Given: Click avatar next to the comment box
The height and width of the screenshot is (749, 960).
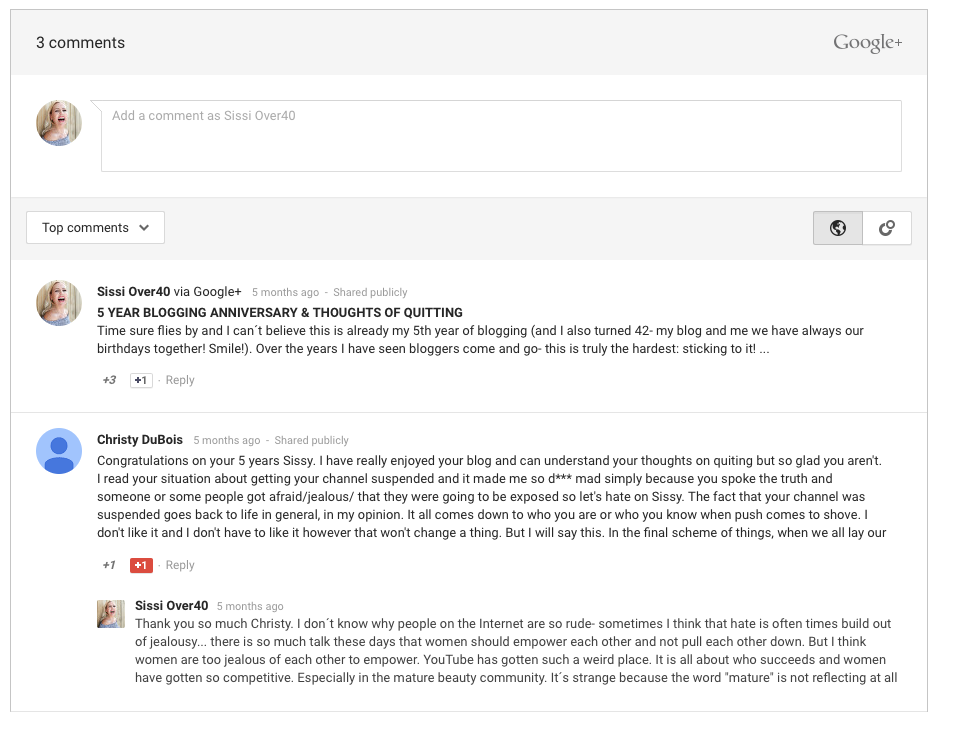Looking at the screenshot, I should (x=59, y=123).
